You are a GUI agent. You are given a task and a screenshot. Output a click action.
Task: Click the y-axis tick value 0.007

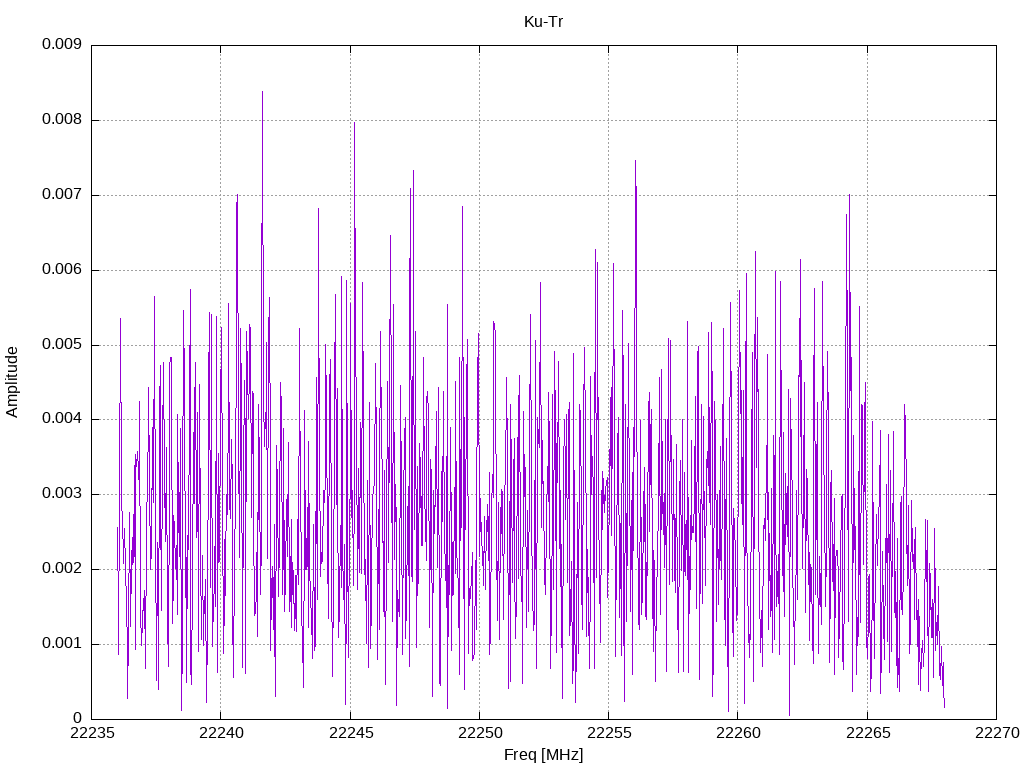pos(62,194)
